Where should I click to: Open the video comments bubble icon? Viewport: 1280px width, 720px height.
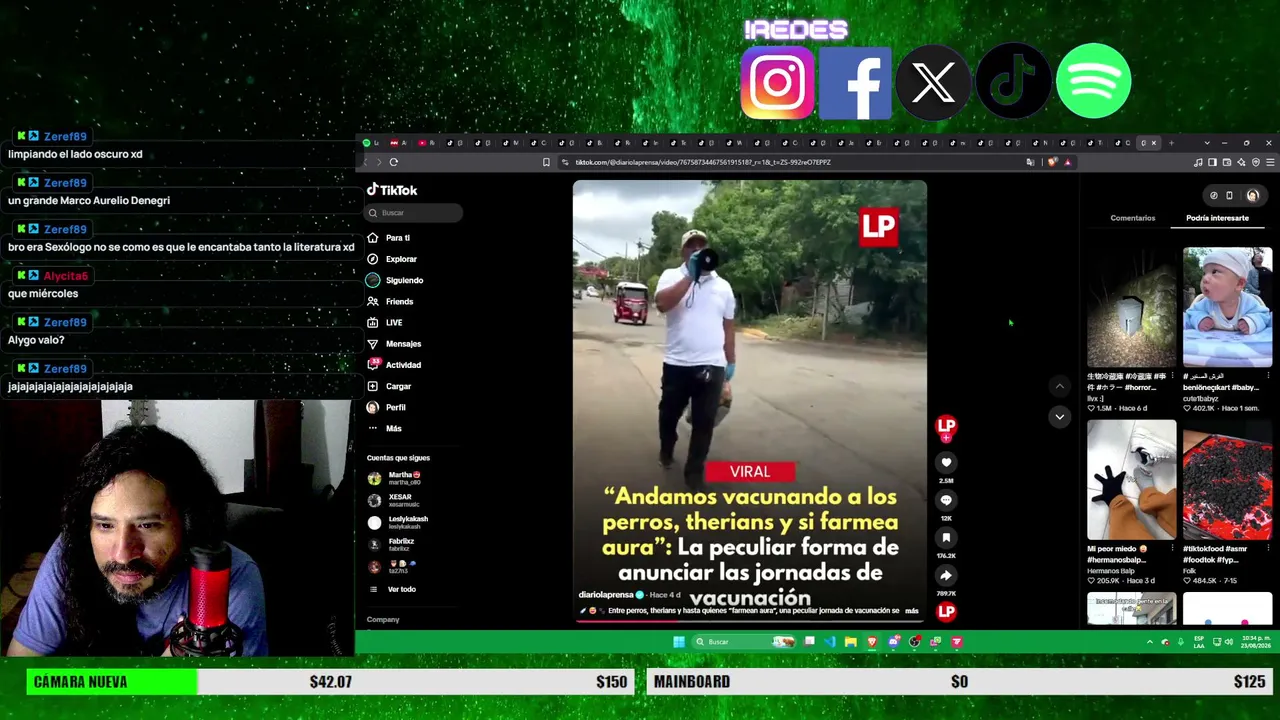(946, 500)
